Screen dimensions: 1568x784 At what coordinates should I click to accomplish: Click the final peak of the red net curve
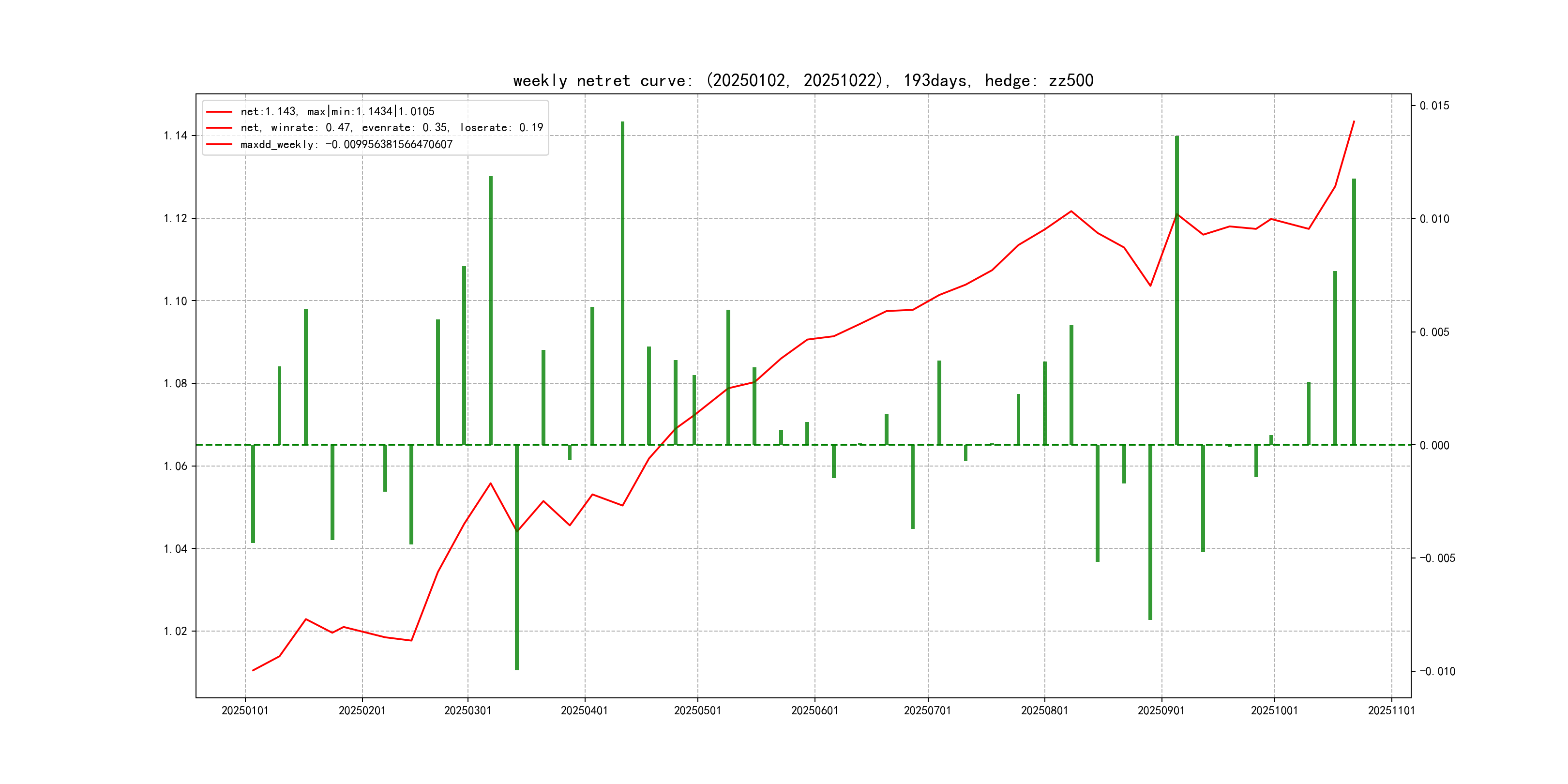[1354, 122]
